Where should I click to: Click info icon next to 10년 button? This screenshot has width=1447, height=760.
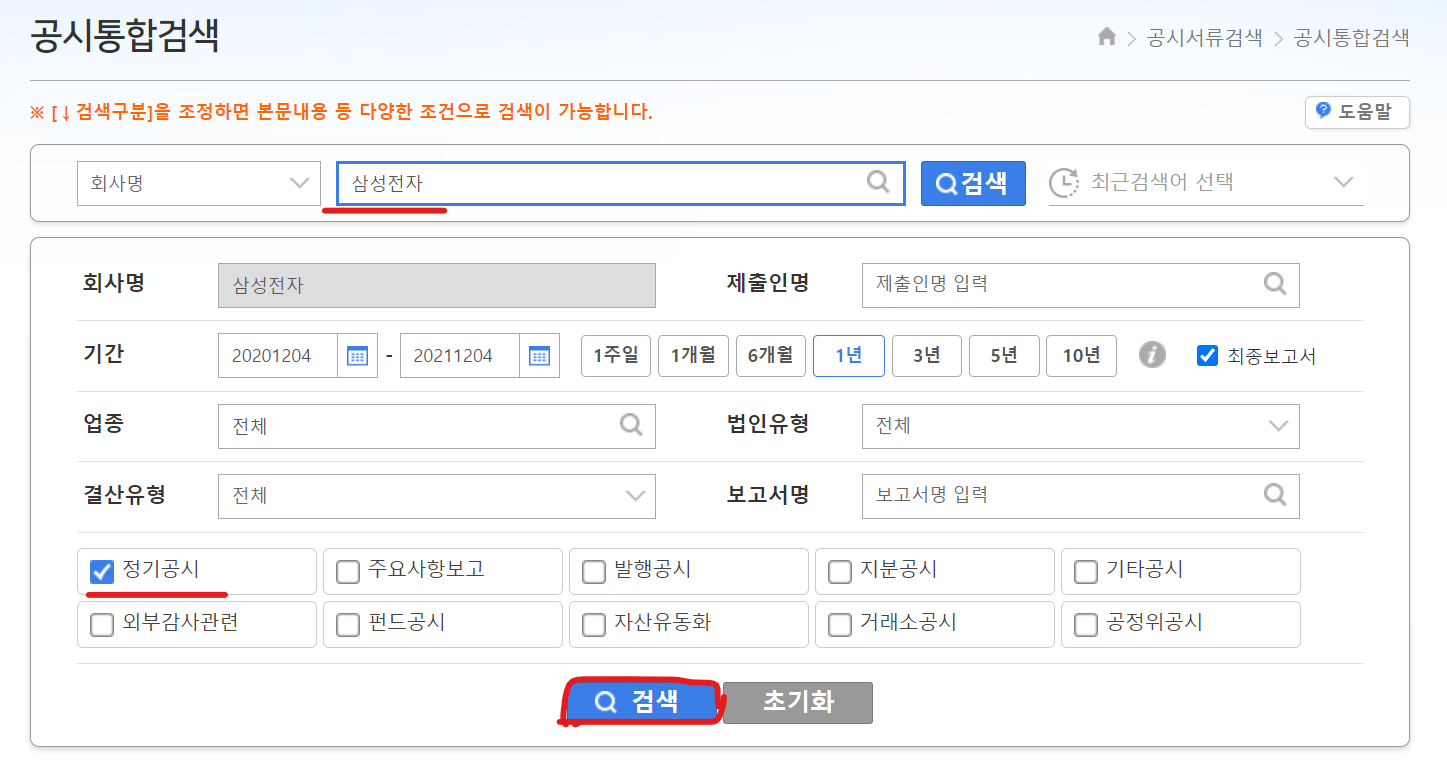[x=1152, y=355]
